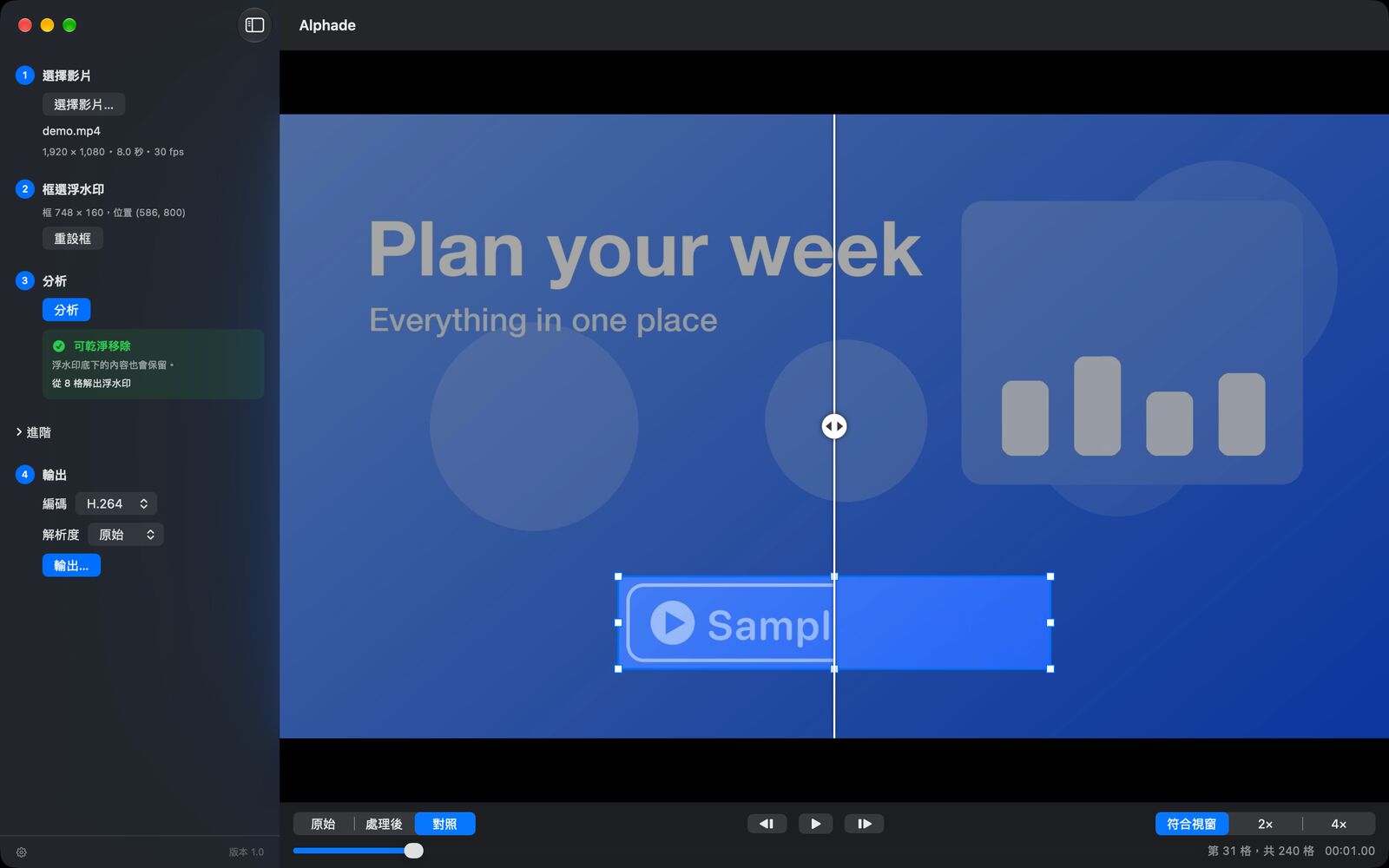Image resolution: width=1389 pixels, height=868 pixels.
Task: Toggle the sidebar panel icon
Action: [254, 25]
